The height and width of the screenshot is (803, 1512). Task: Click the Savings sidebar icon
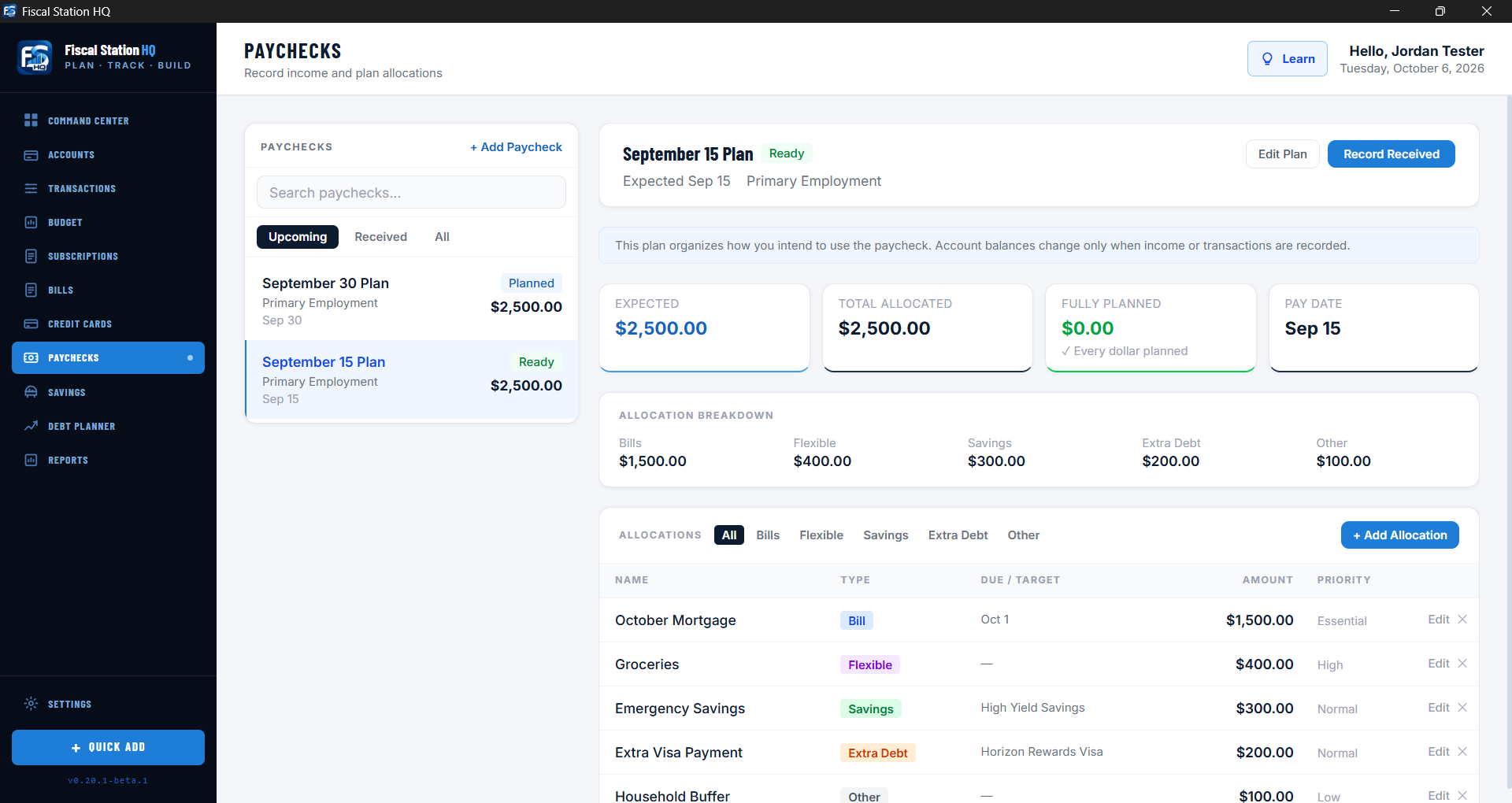pos(31,392)
